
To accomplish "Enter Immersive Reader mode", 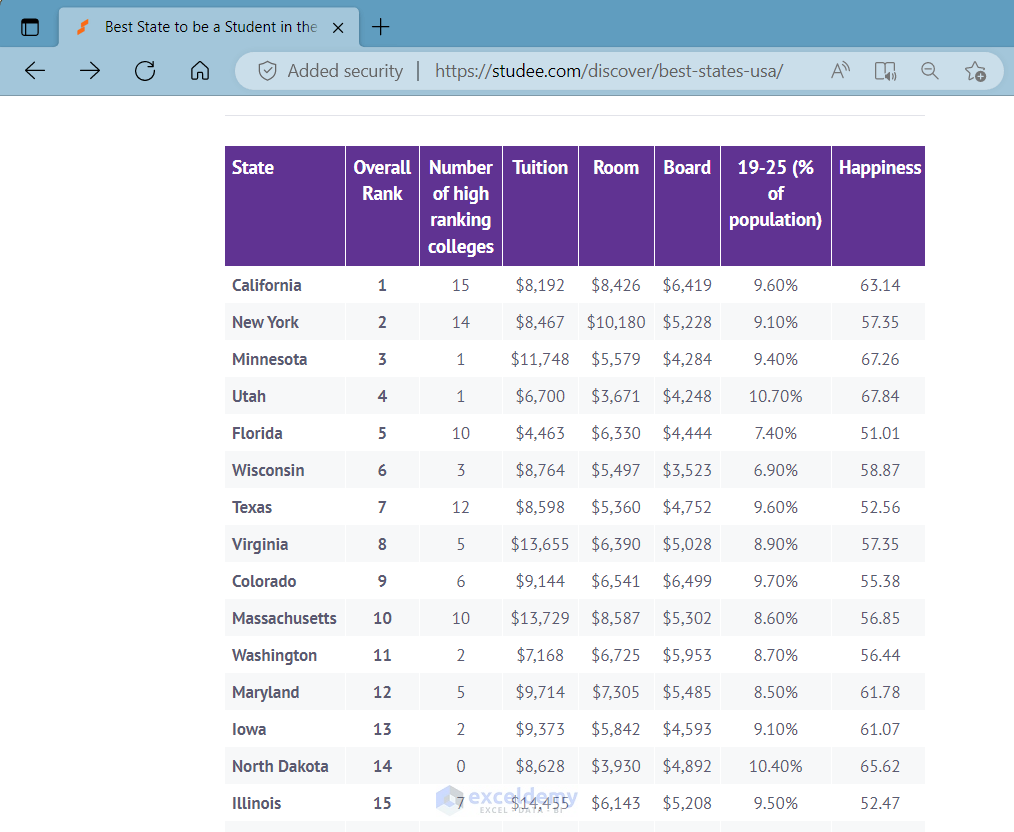I will pos(885,71).
